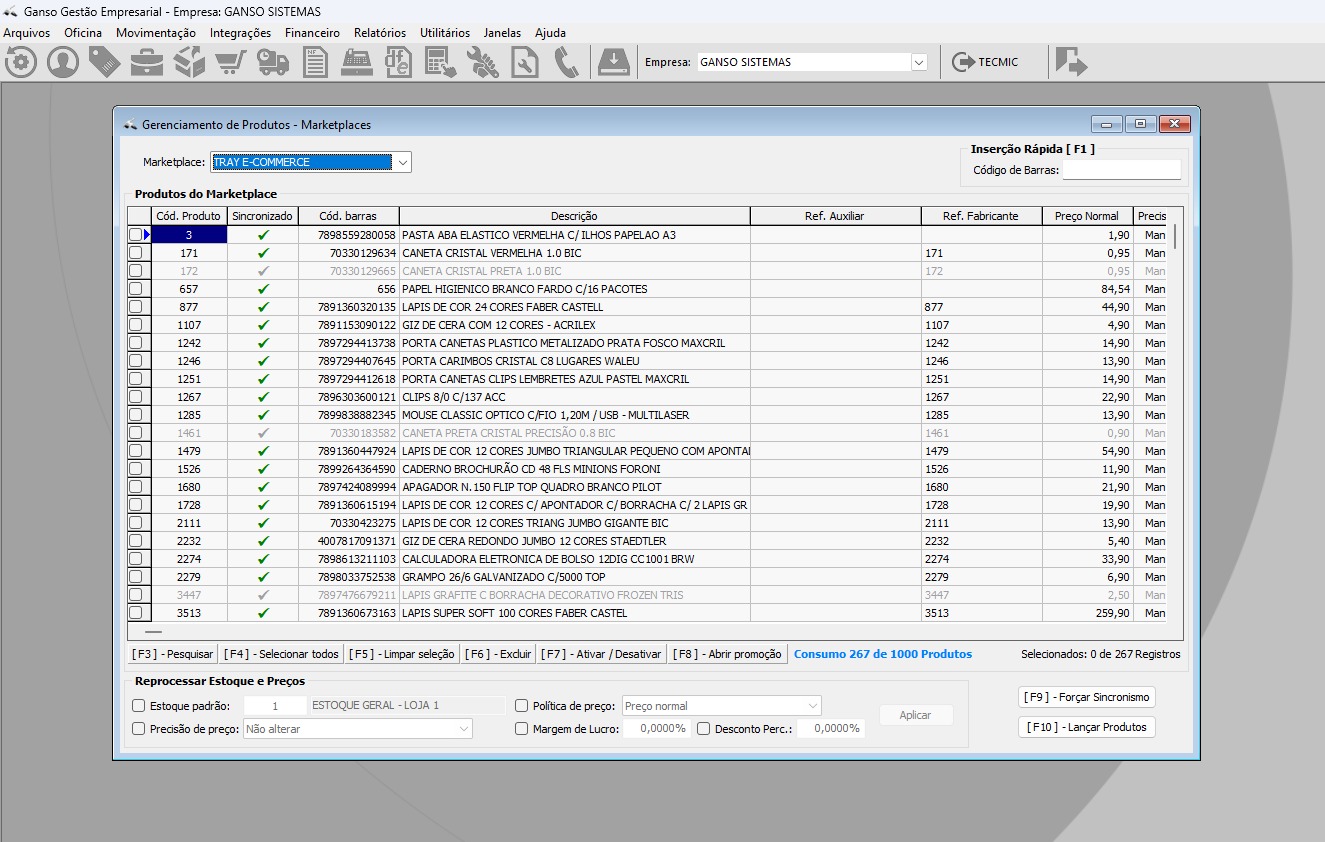Image resolution: width=1325 pixels, height=842 pixels.
Task: Click the exit arrow toolbar icon
Action: (x=1071, y=62)
